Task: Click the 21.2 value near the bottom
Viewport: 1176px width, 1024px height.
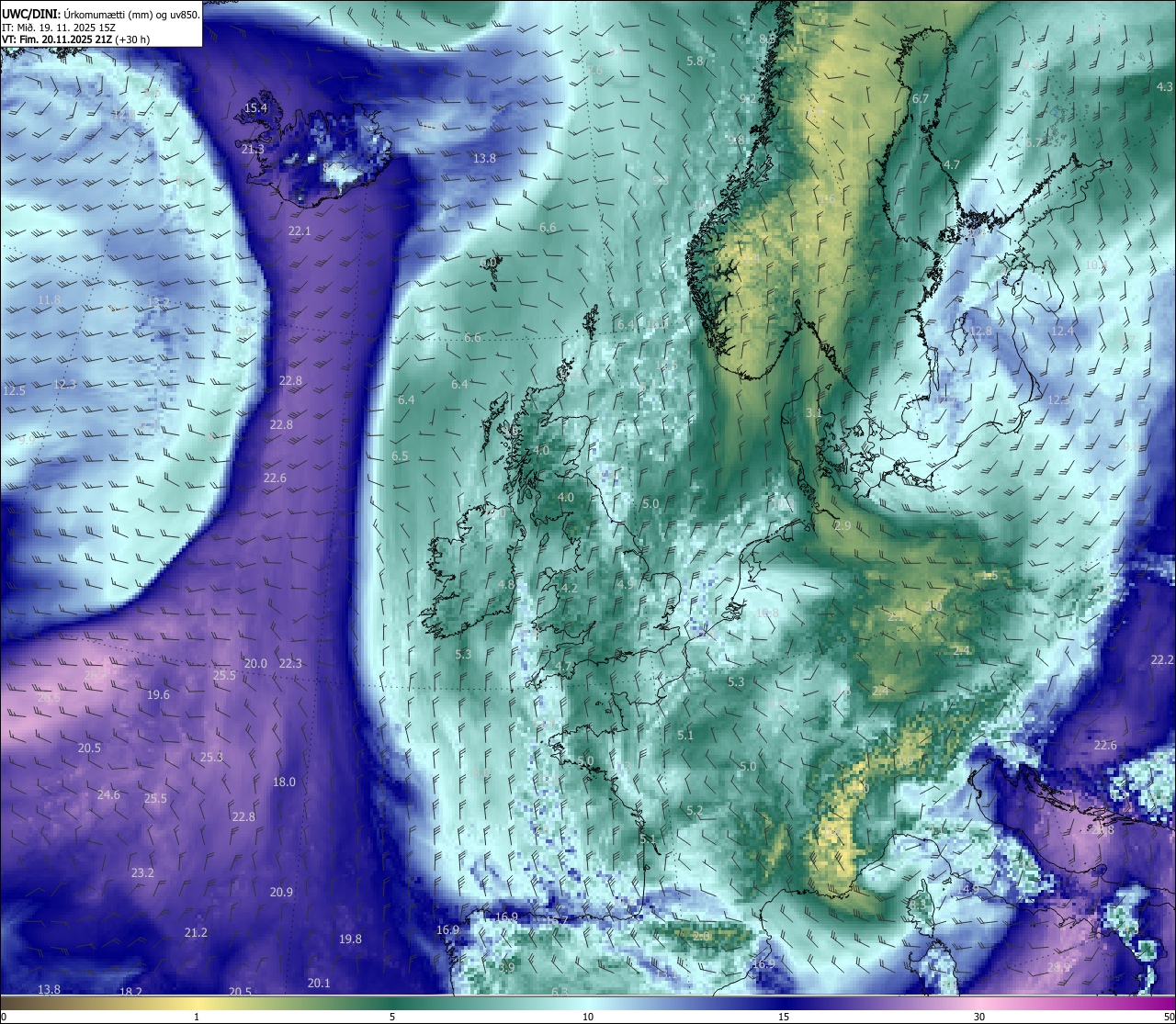Action: click(x=196, y=933)
